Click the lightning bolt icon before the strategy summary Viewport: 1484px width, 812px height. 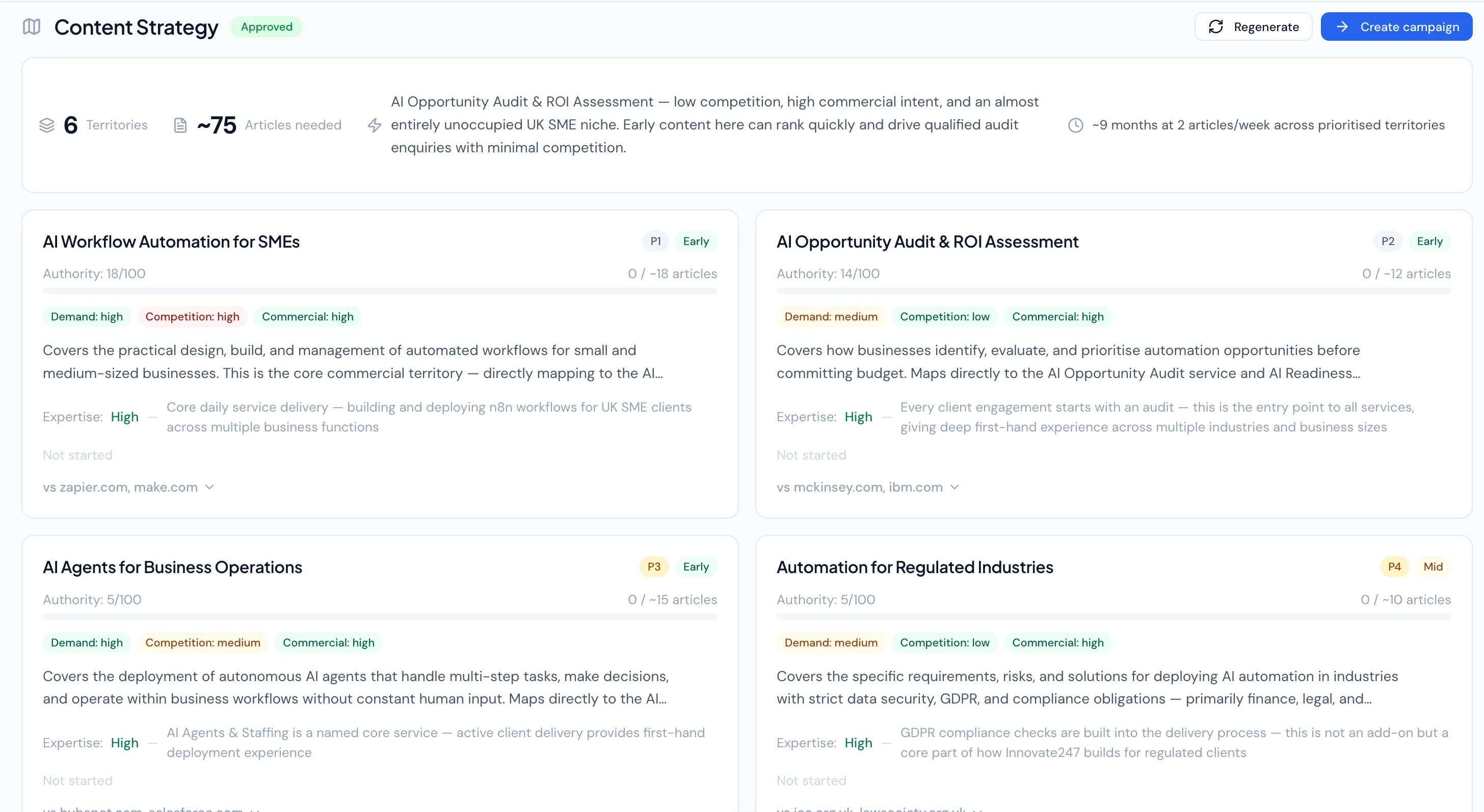[x=375, y=125]
